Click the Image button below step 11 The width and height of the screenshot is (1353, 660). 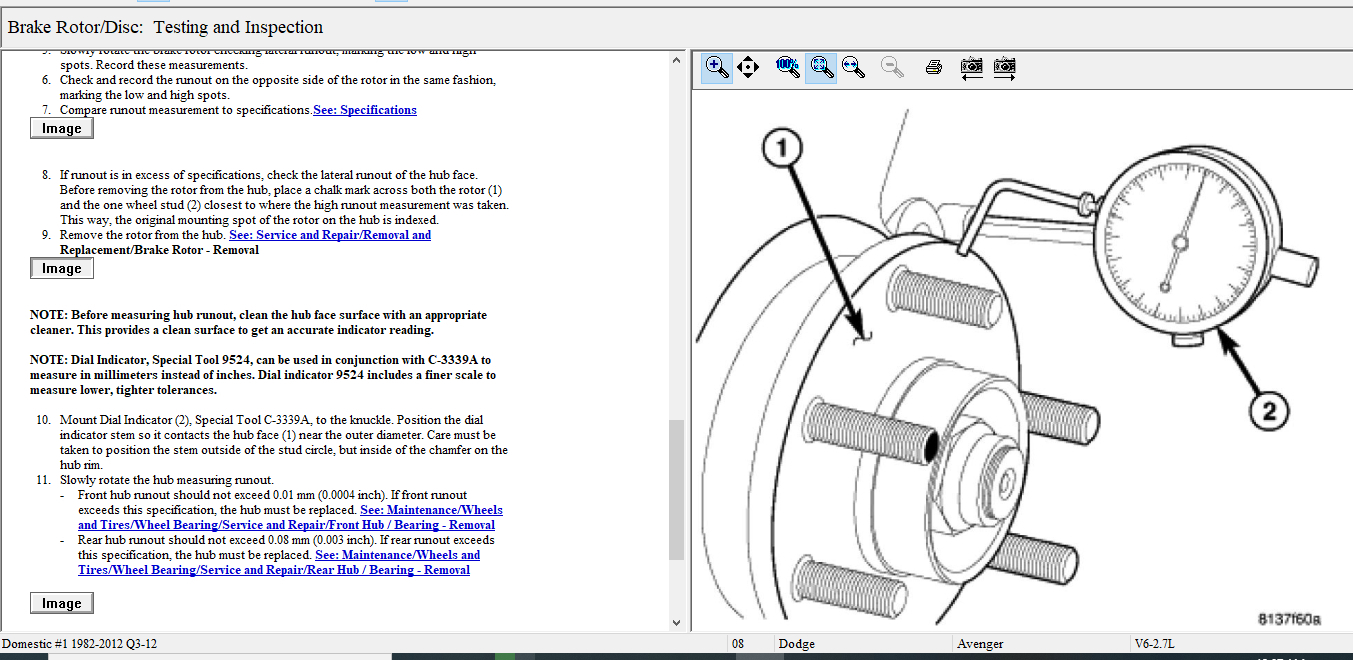click(x=62, y=604)
